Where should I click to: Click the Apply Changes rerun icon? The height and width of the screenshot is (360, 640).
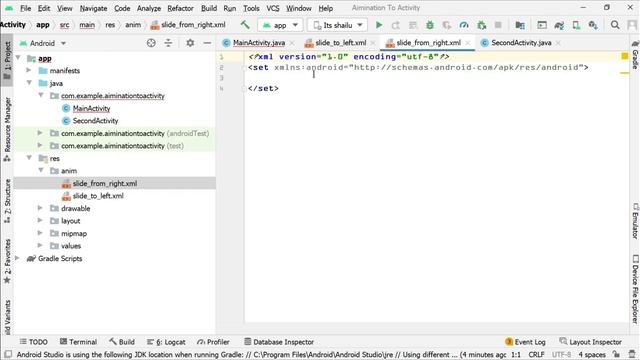point(396,25)
